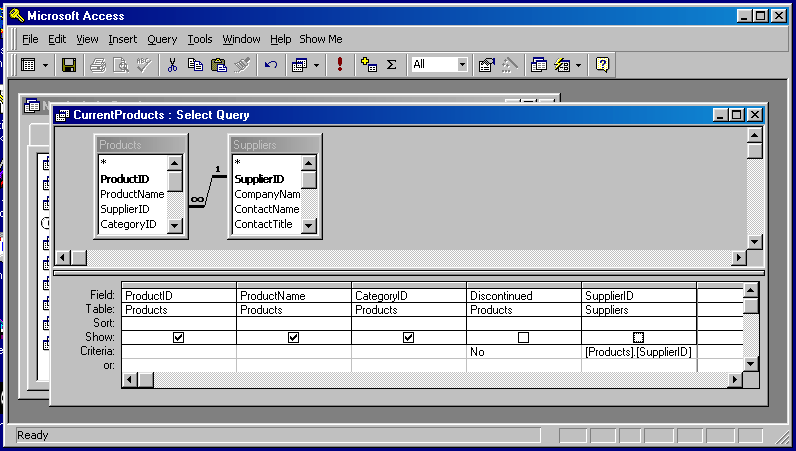The width and height of the screenshot is (796, 451).
Task: Click the Database Window icon
Action: point(539,65)
